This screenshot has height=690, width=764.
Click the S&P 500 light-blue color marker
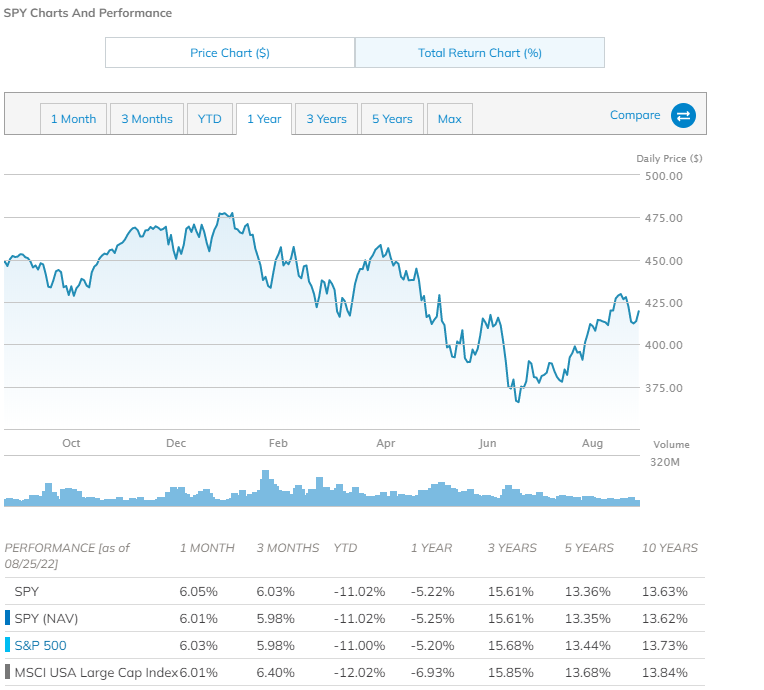[7, 646]
